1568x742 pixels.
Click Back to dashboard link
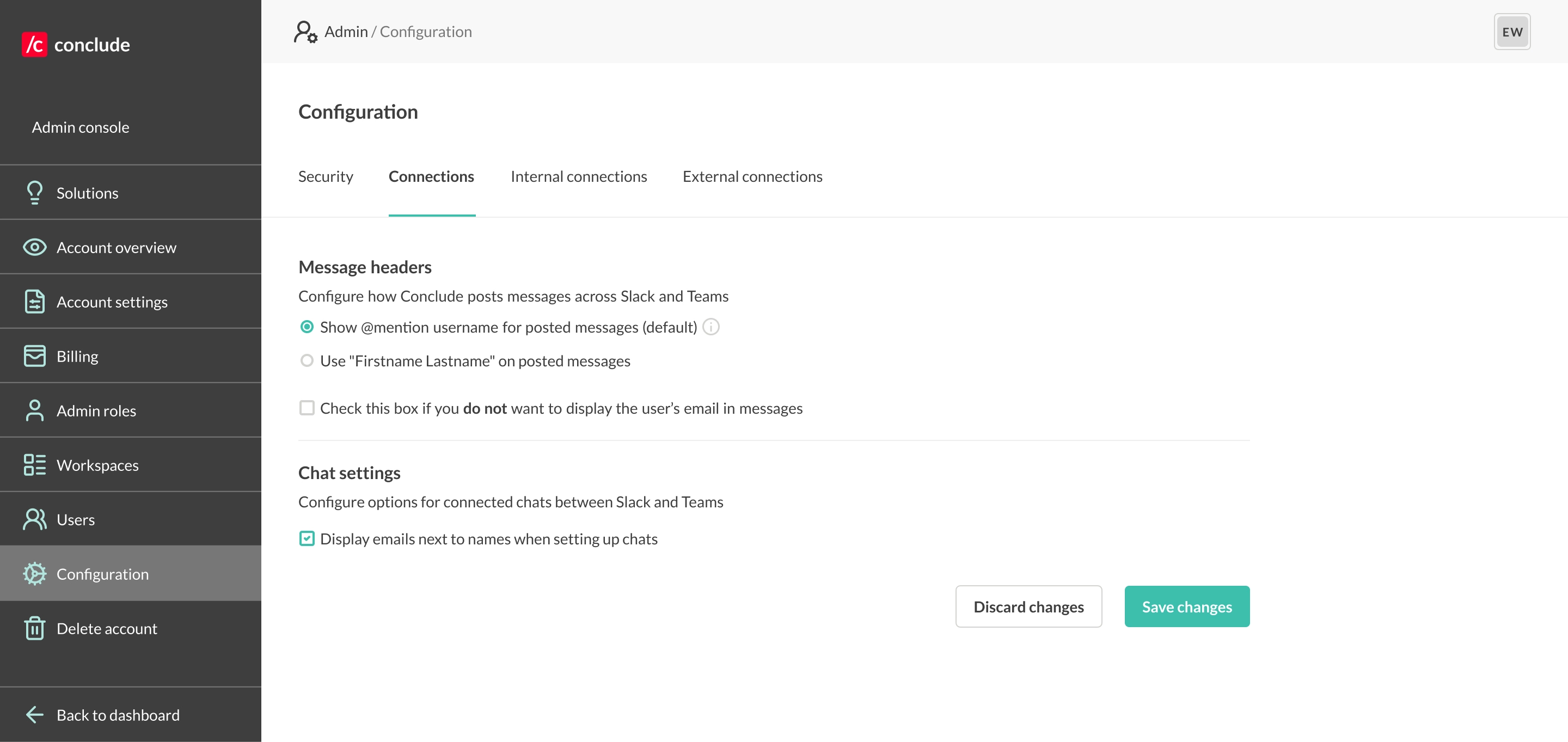118,715
